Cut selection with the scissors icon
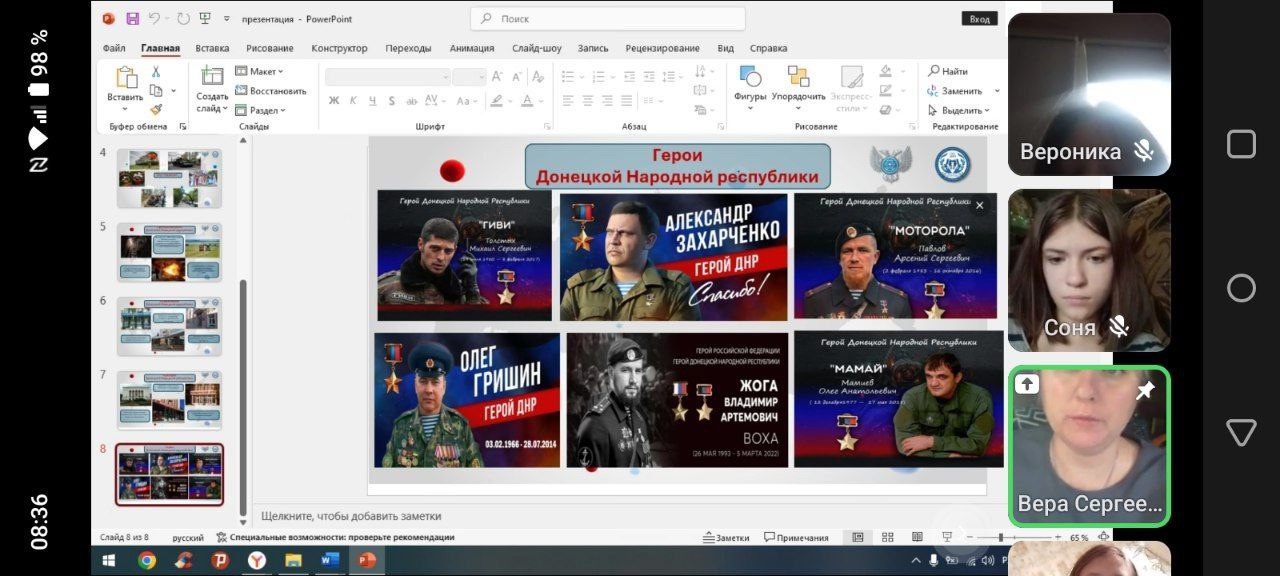Viewport: 1280px width, 576px height. coord(156,72)
